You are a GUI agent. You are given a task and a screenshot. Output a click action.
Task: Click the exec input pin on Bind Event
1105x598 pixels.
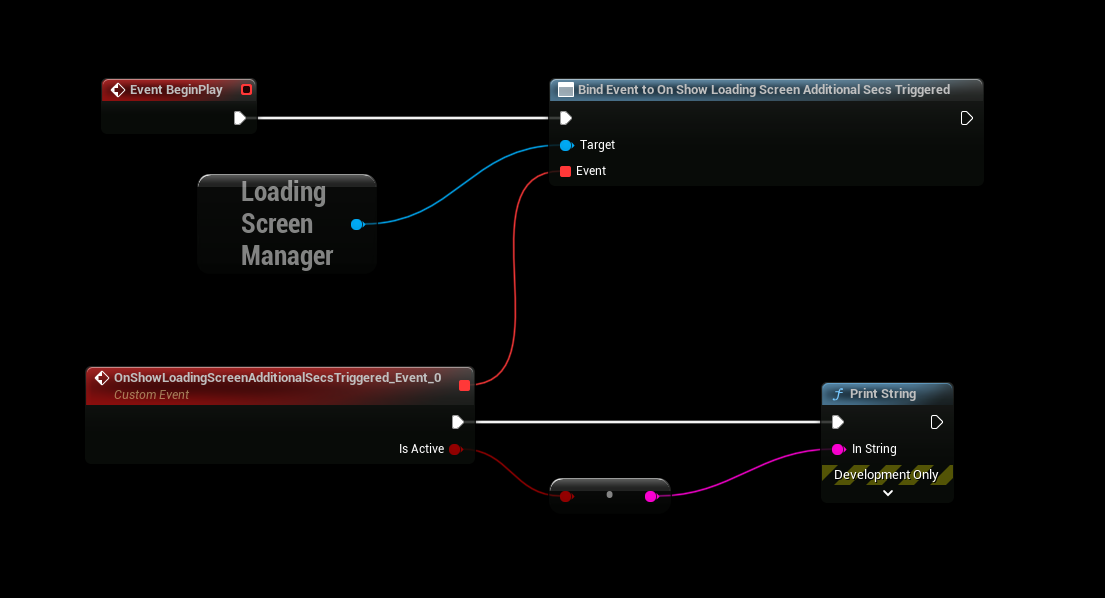[566, 118]
